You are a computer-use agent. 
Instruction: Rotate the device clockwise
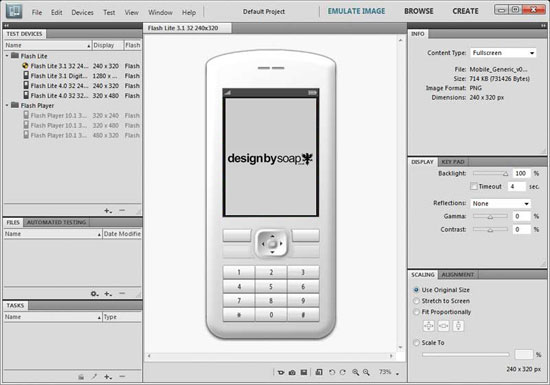coord(343,372)
